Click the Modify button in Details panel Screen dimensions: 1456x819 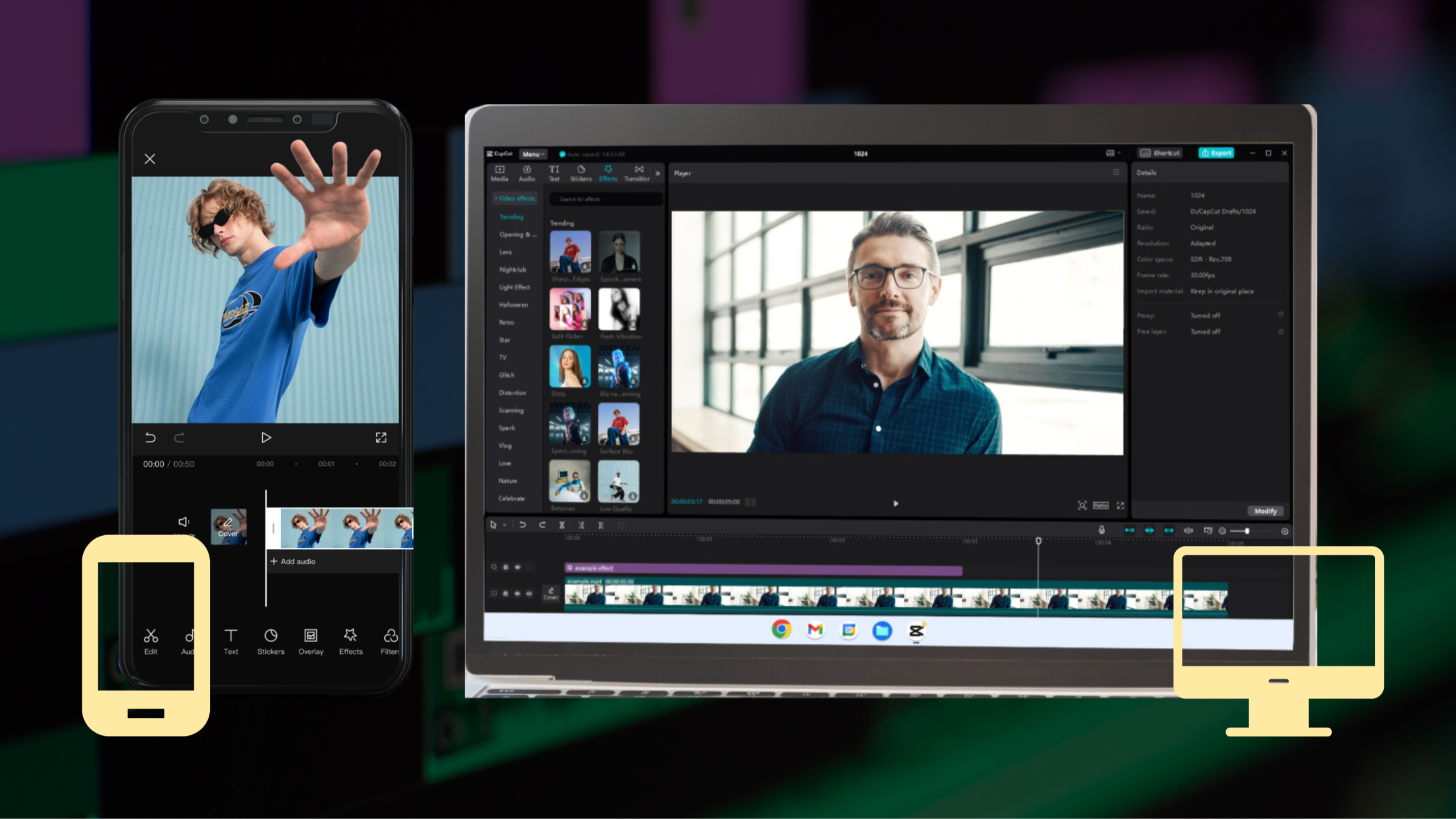point(1265,511)
